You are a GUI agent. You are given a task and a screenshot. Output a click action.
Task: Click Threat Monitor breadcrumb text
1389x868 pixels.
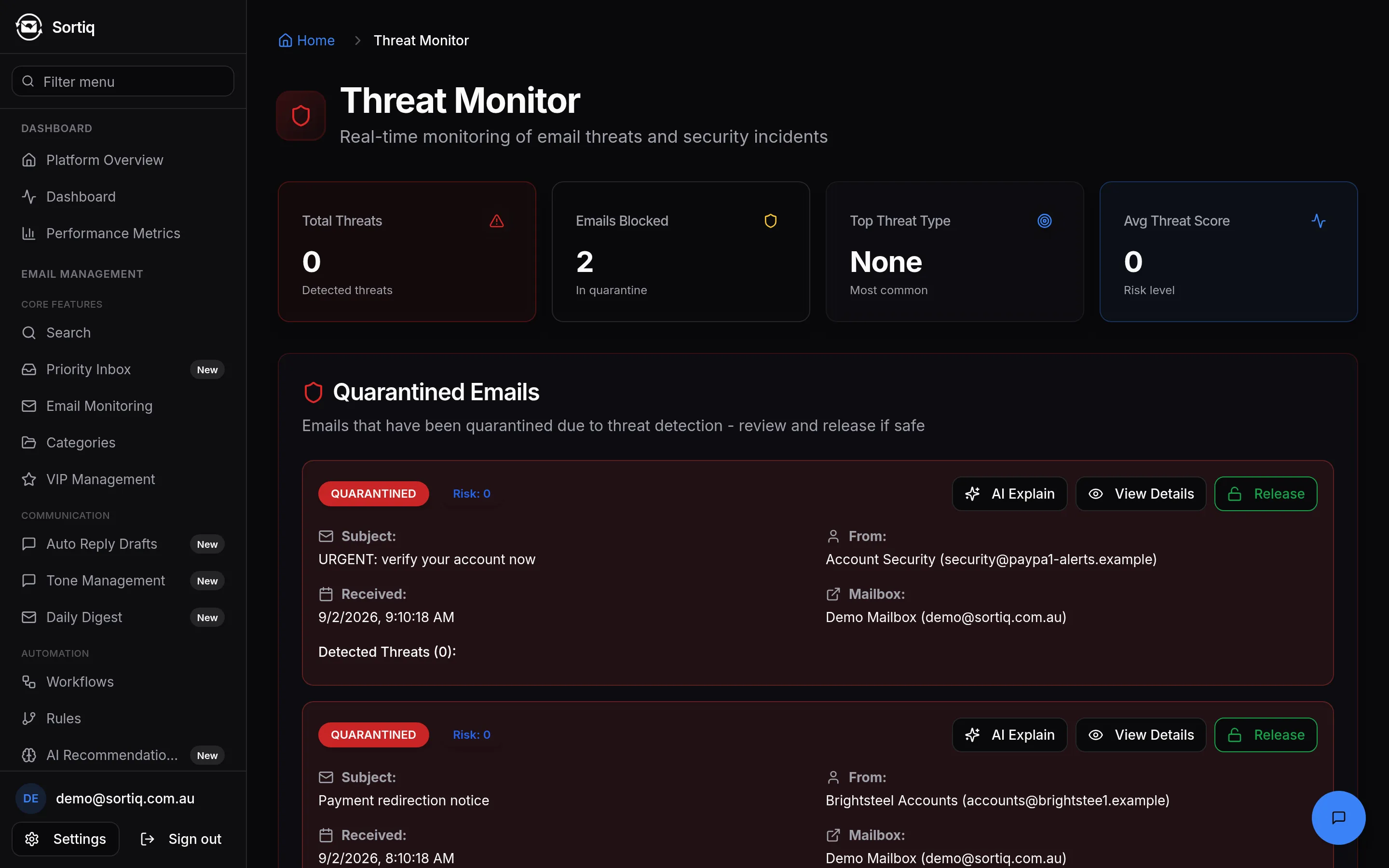(x=422, y=40)
